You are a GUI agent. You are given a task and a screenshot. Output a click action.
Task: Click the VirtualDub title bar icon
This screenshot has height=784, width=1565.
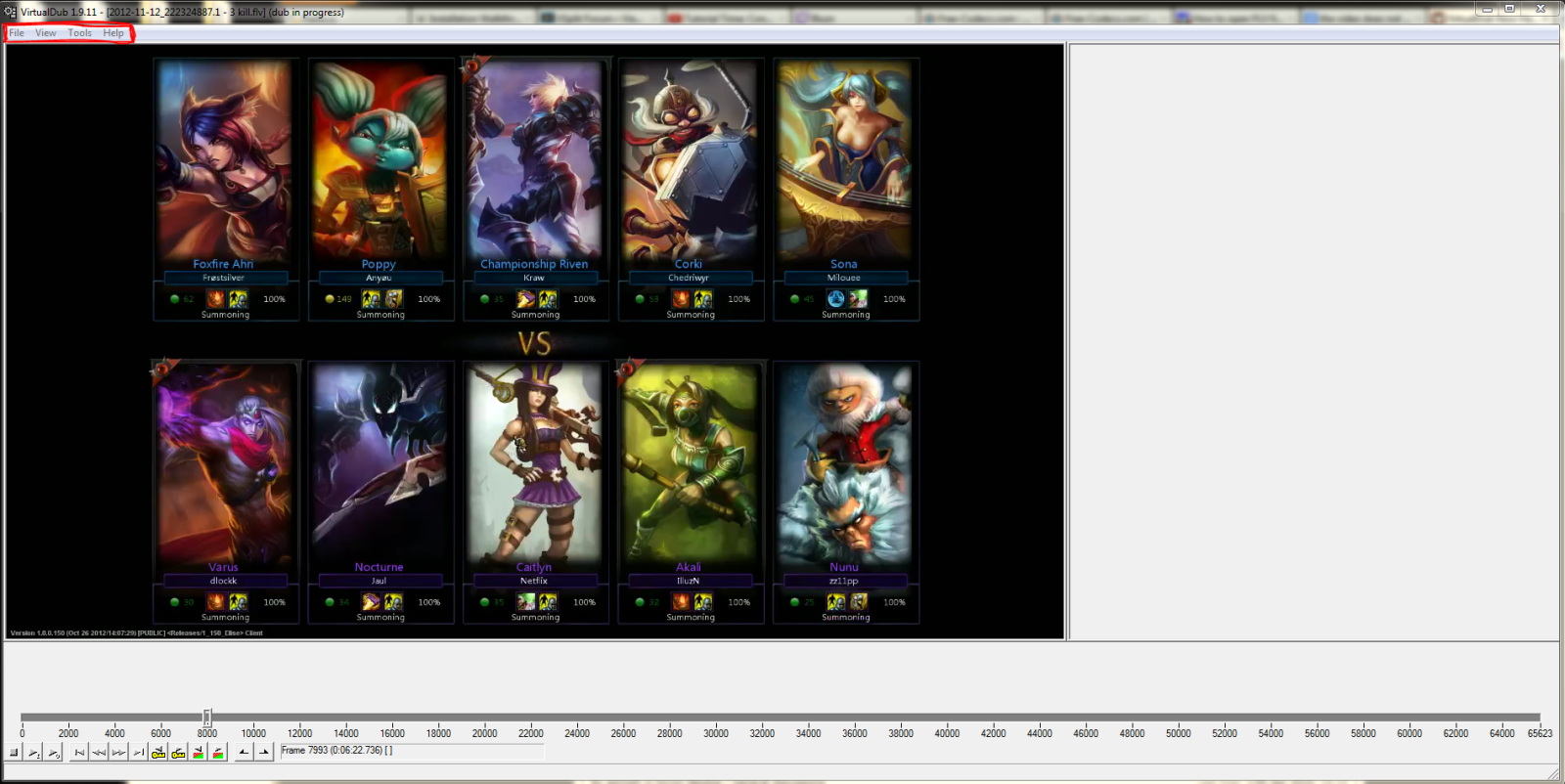coord(11,12)
